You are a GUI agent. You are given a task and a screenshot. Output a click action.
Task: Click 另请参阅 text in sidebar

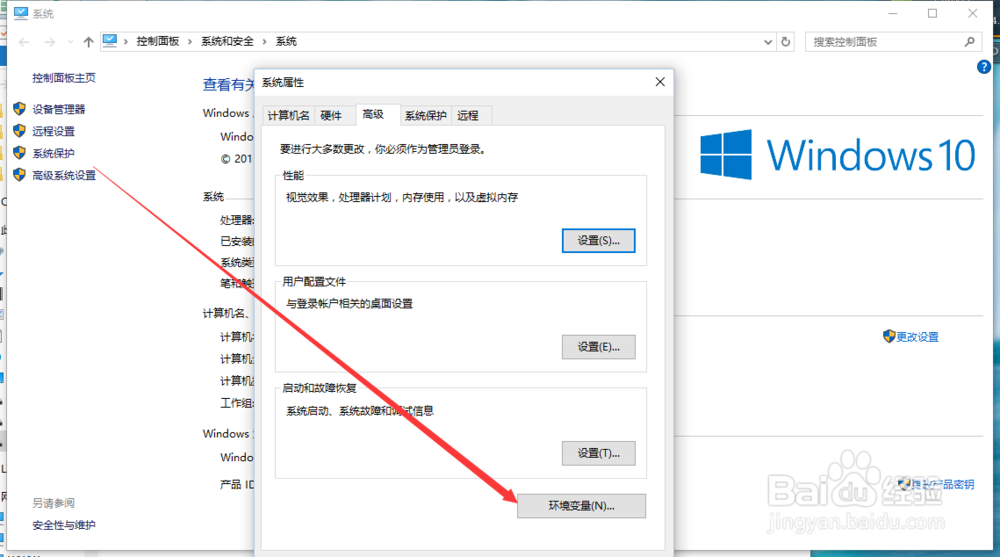[54, 503]
